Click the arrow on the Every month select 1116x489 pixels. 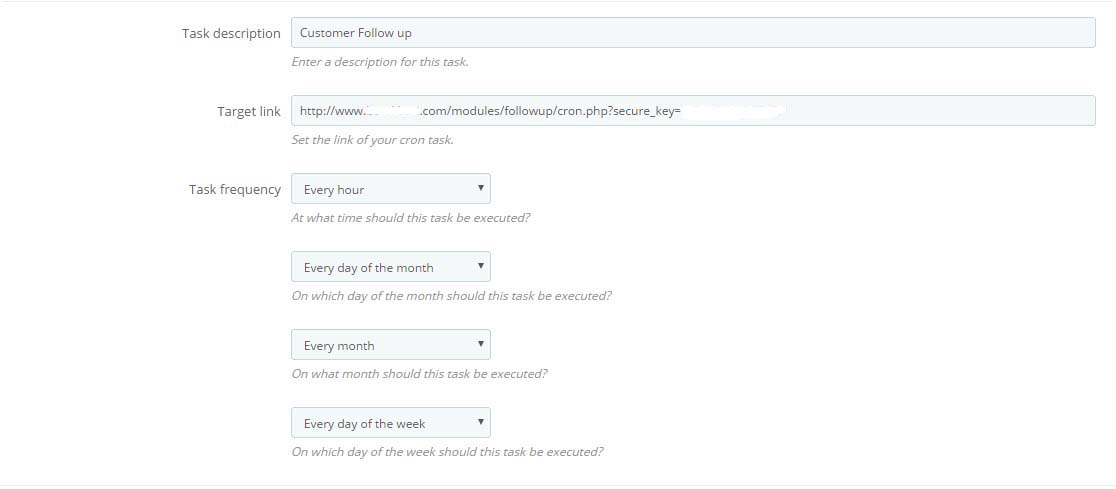480,344
